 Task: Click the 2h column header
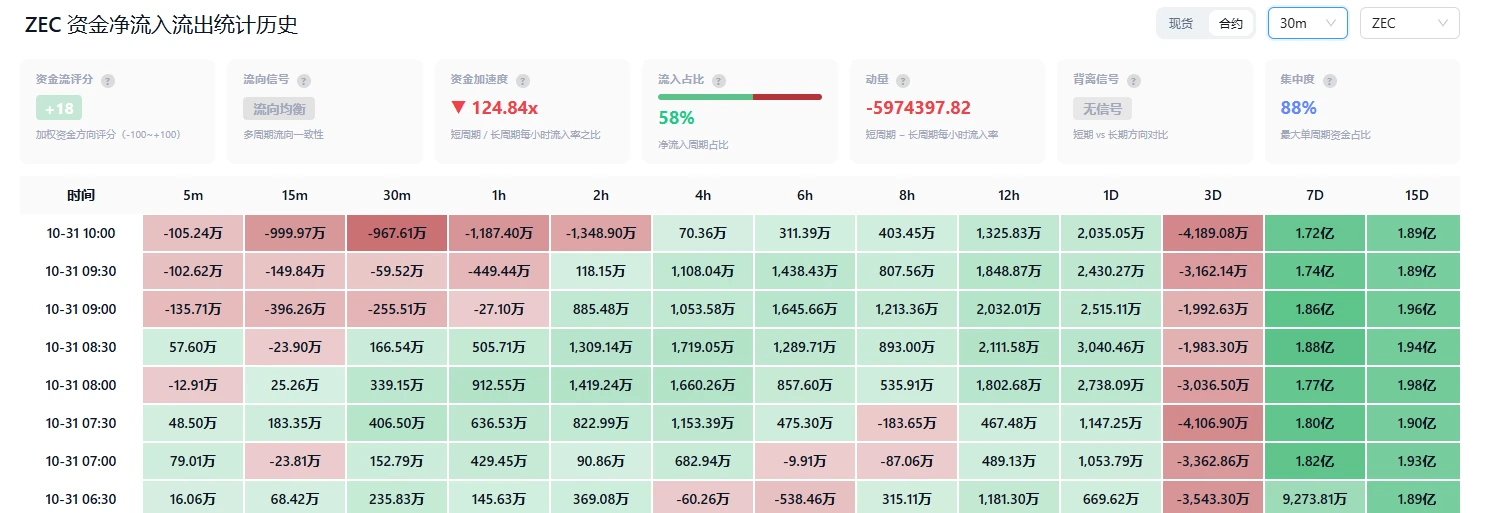[601, 195]
